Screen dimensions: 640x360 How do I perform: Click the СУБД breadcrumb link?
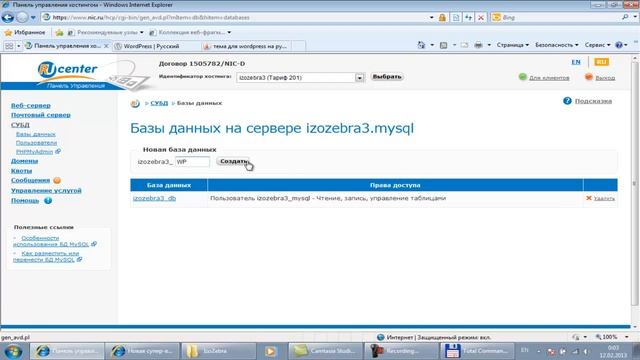pos(159,103)
